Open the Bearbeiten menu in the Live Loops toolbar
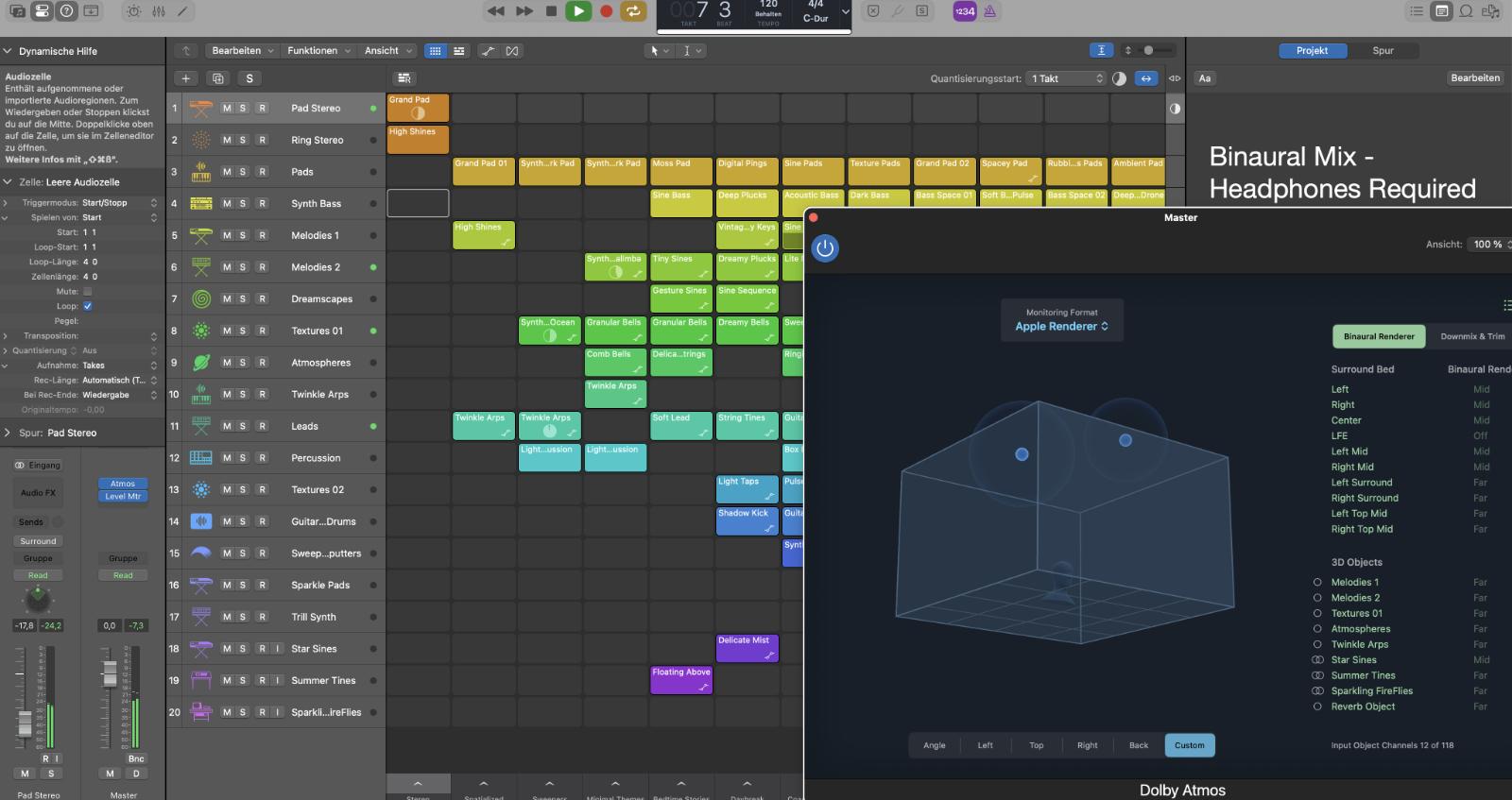1512x800 pixels. click(x=243, y=51)
